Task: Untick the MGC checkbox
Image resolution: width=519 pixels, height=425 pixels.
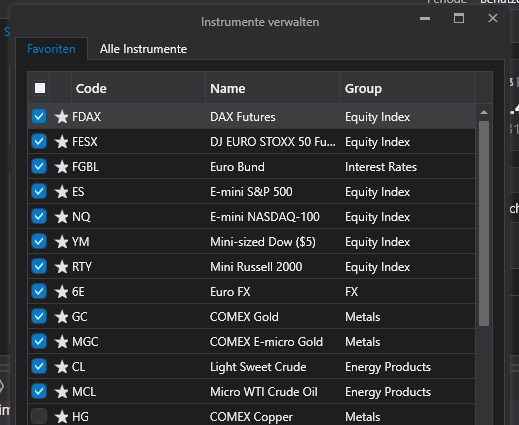Action: 39,341
